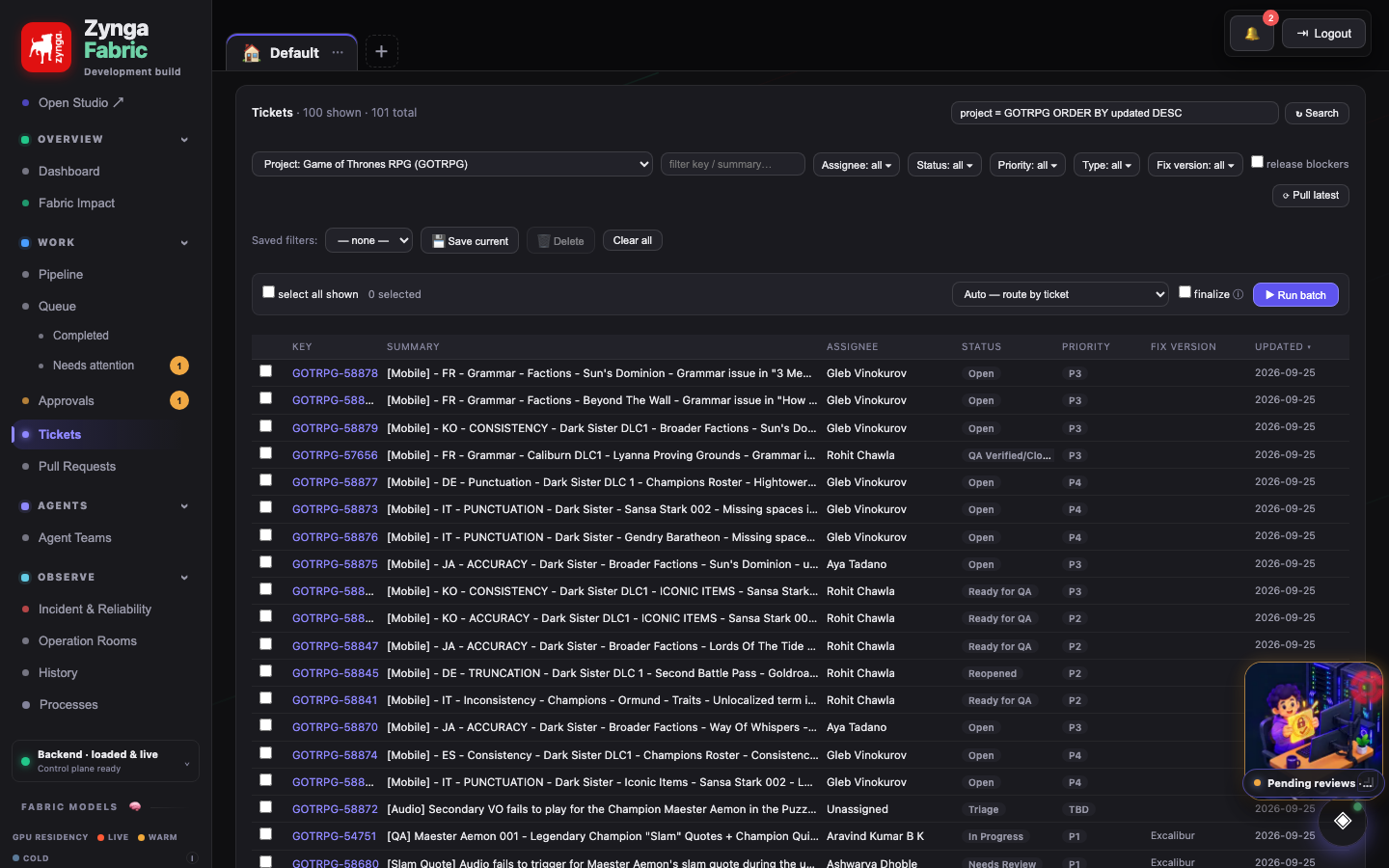Click the red target icon on the illustration
This screenshot has width=1389, height=868.
(1365, 689)
